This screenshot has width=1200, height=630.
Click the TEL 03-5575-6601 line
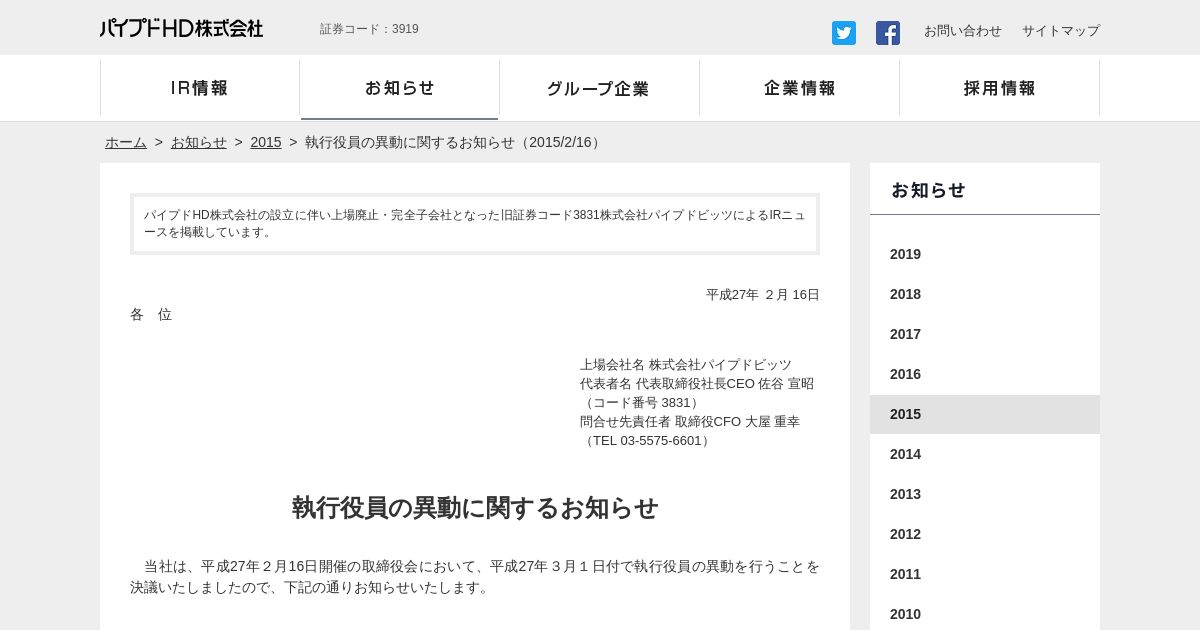pyautogui.click(x=647, y=440)
